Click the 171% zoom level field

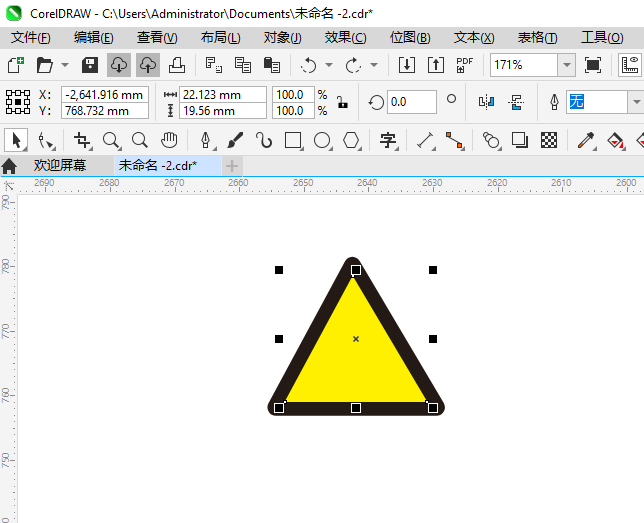tap(524, 65)
